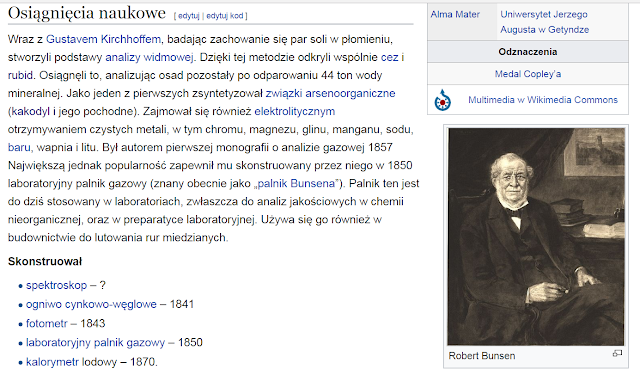Open 'Multimedia w Wikimedia Commons' link
Viewport: 640px width, 375px height.
click(x=543, y=100)
